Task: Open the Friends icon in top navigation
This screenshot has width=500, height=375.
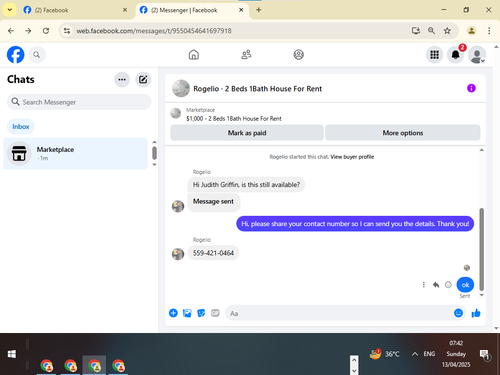Action: (x=246, y=54)
